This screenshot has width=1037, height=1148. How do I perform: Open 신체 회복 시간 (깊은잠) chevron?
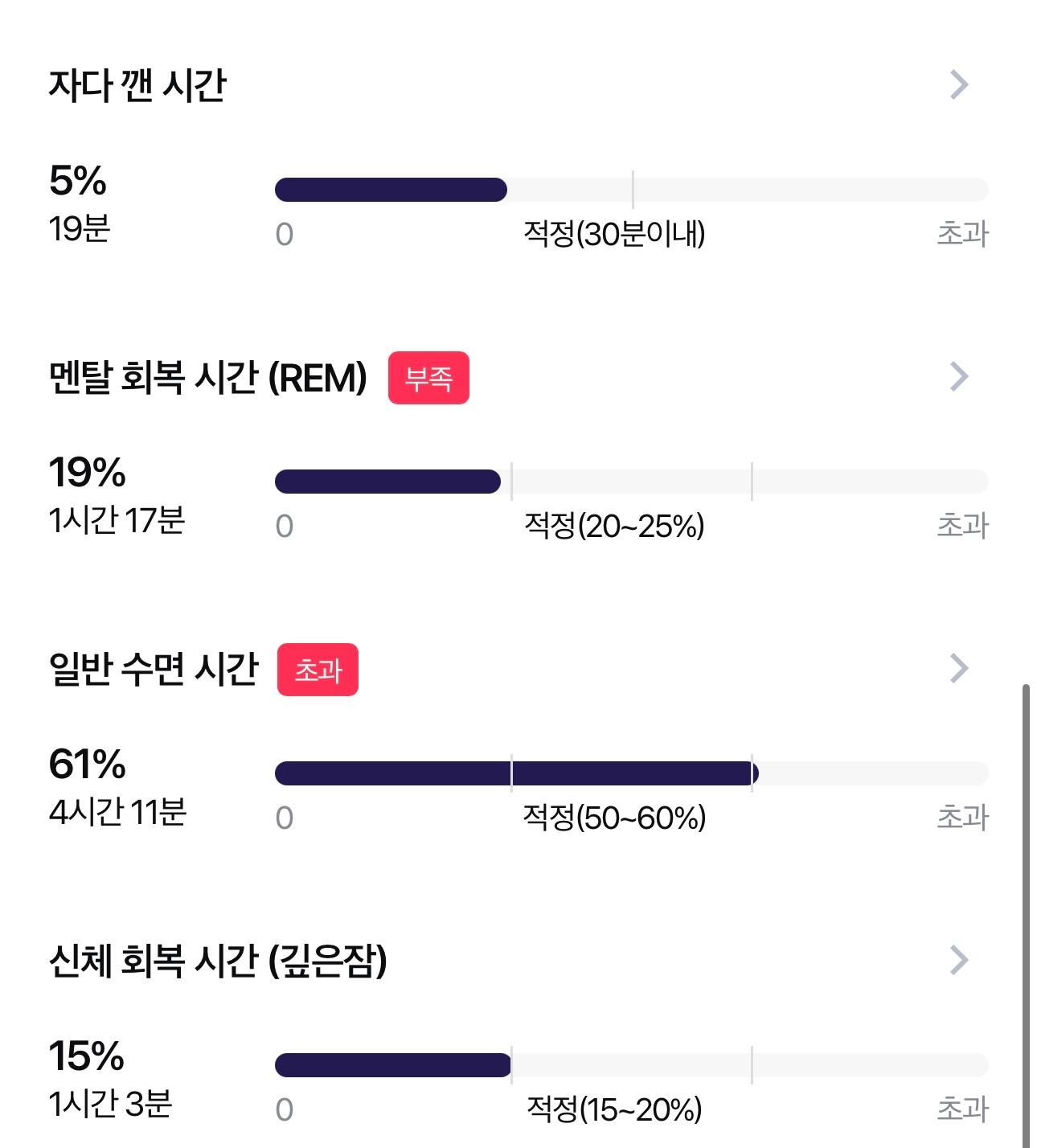[959, 960]
